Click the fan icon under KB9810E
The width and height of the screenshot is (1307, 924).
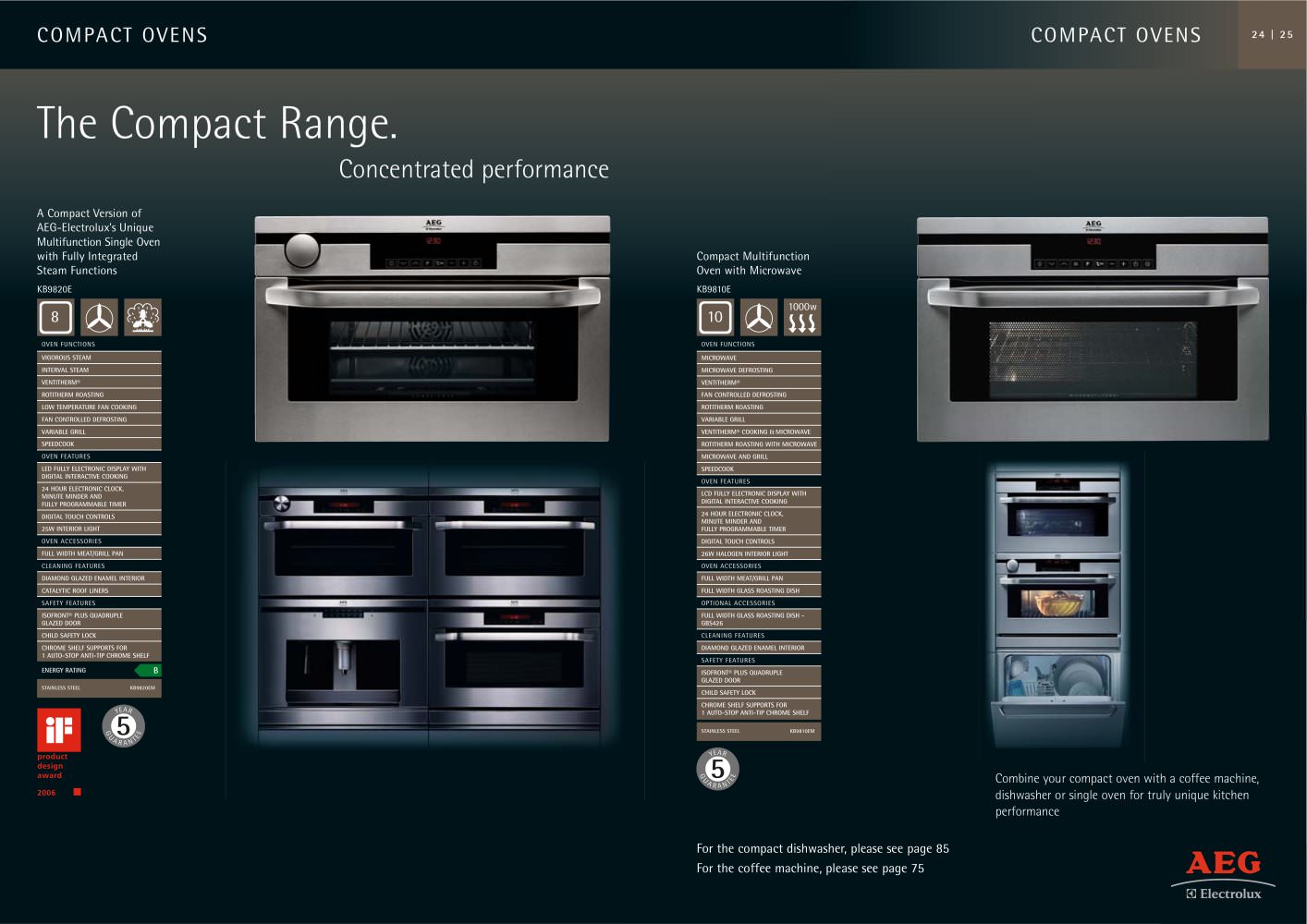coord(759,317)
